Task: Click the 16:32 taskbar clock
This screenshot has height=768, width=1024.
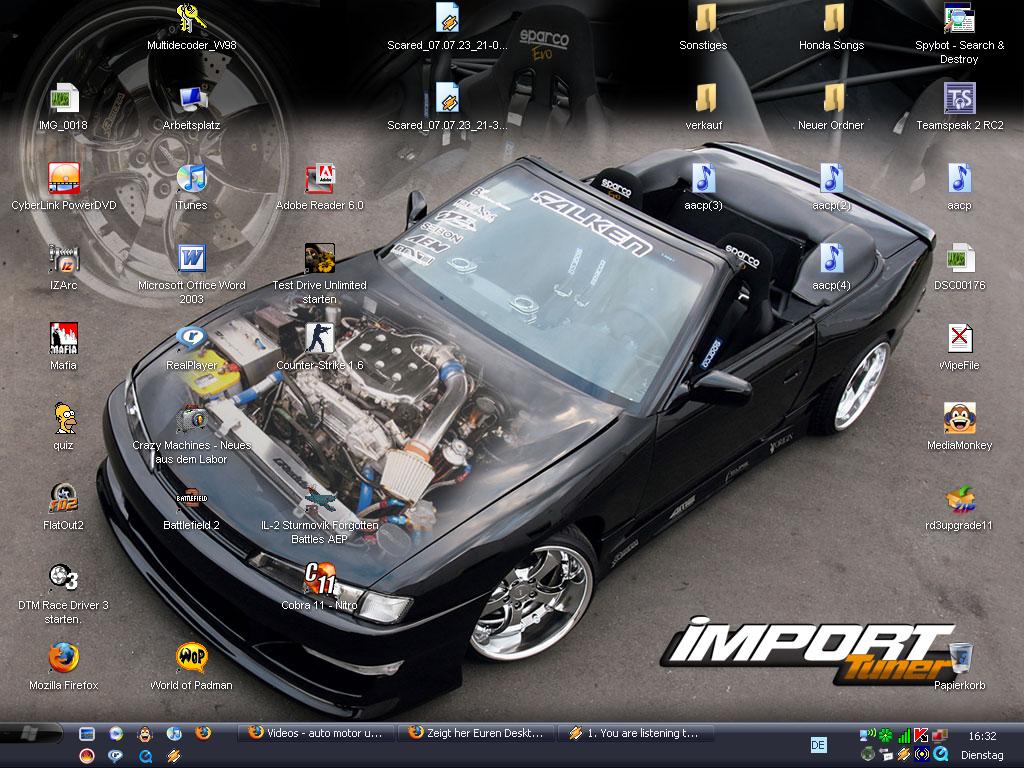Action: click(982, 736)
